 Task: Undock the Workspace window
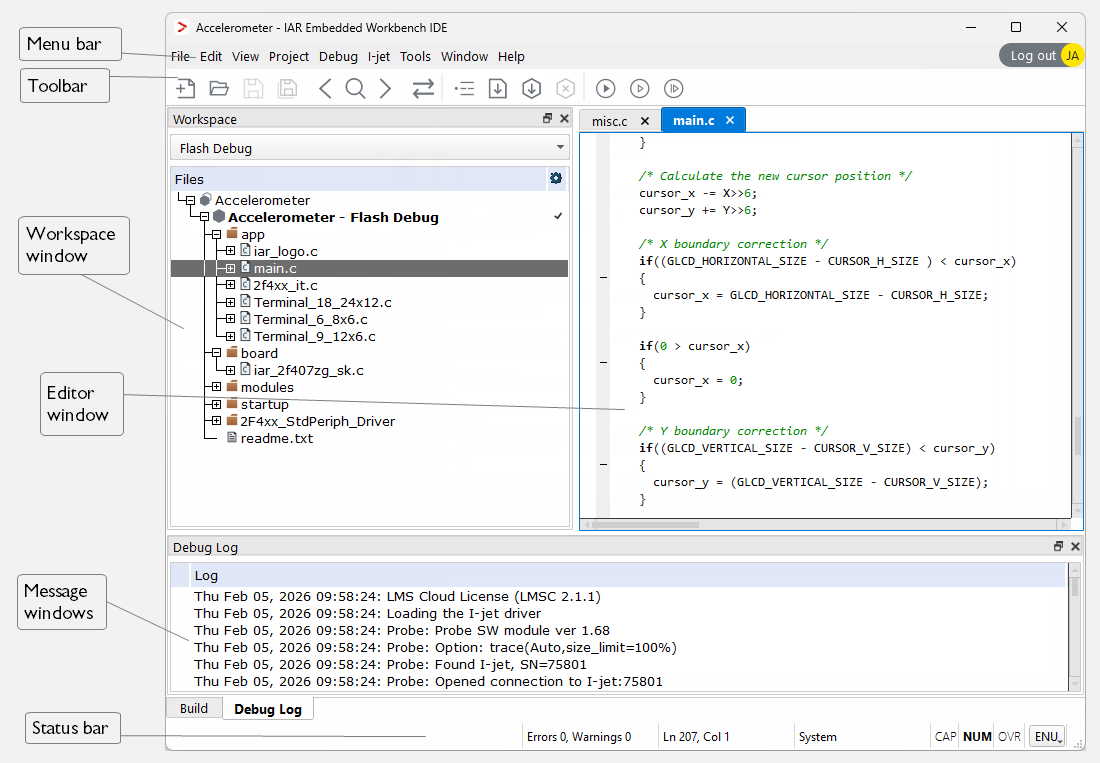548,119
